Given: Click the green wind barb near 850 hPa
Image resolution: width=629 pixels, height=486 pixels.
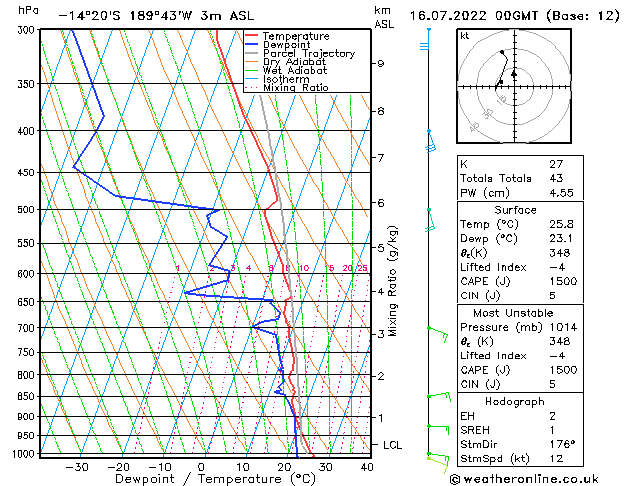Looking at the screenshot, I should [439, 397].
